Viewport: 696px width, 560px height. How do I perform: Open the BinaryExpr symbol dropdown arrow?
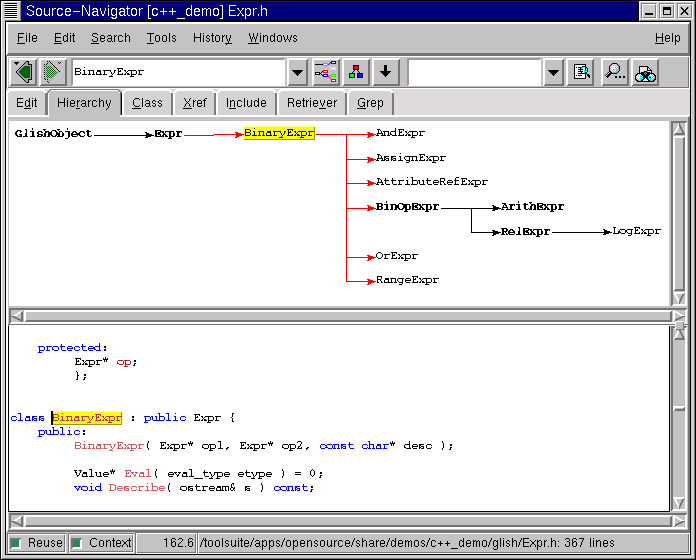coord(297,72)
